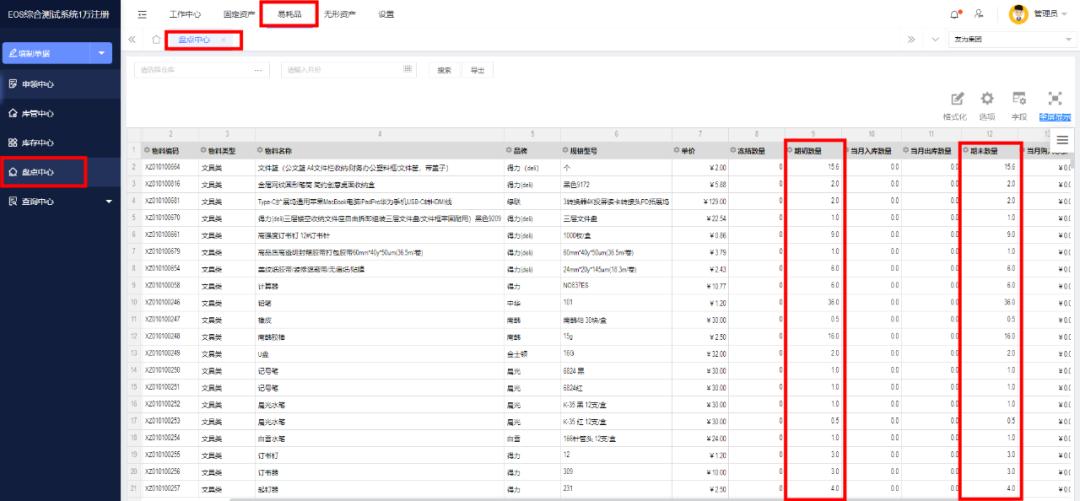Click the user profile icon beside the bell
The width and height of the screenshot is (1080, 501).
[979, 14]
